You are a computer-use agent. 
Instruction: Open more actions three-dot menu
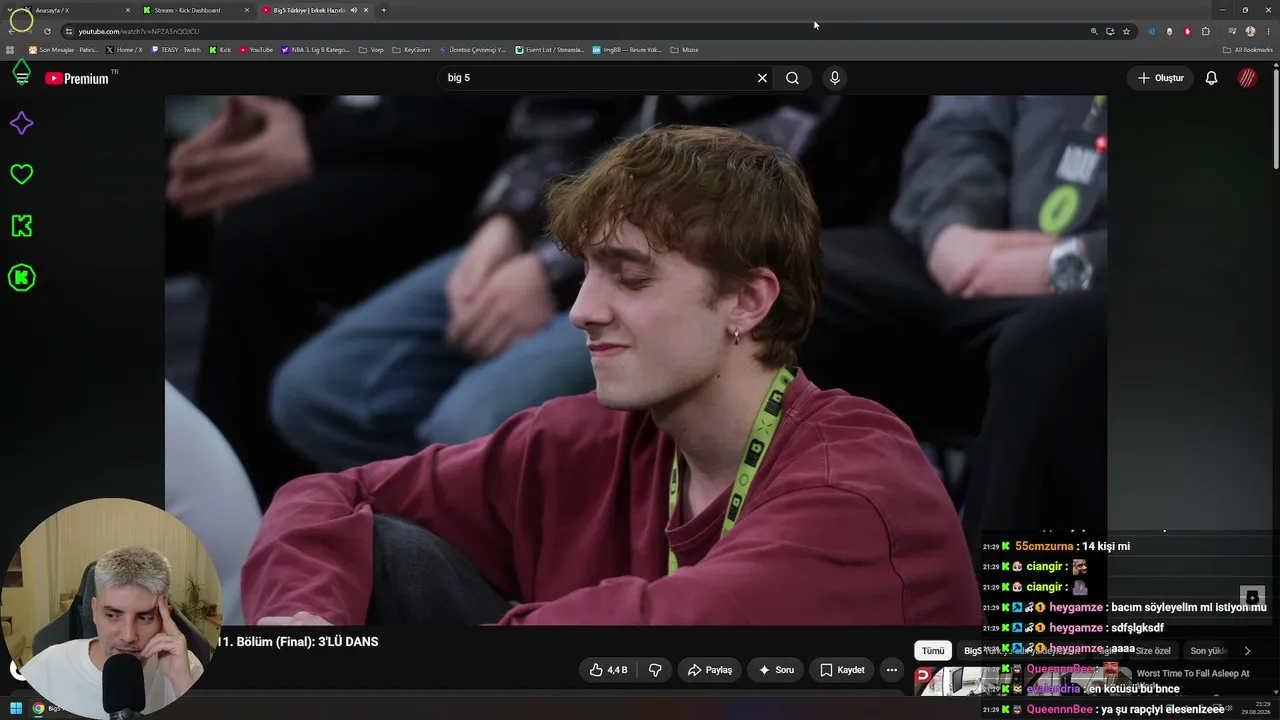891,670
